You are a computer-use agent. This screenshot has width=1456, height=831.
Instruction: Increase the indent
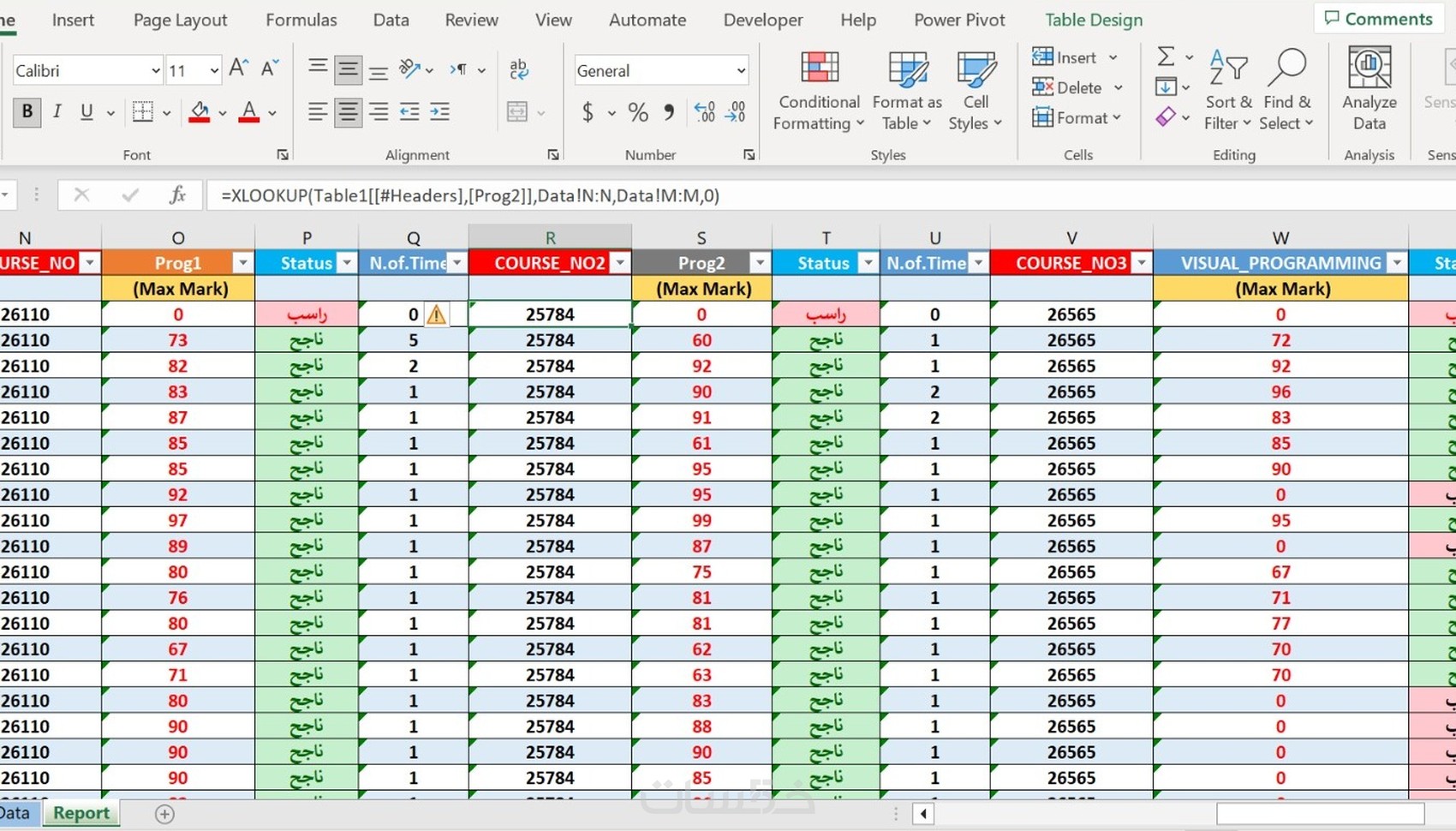point(440,111)
